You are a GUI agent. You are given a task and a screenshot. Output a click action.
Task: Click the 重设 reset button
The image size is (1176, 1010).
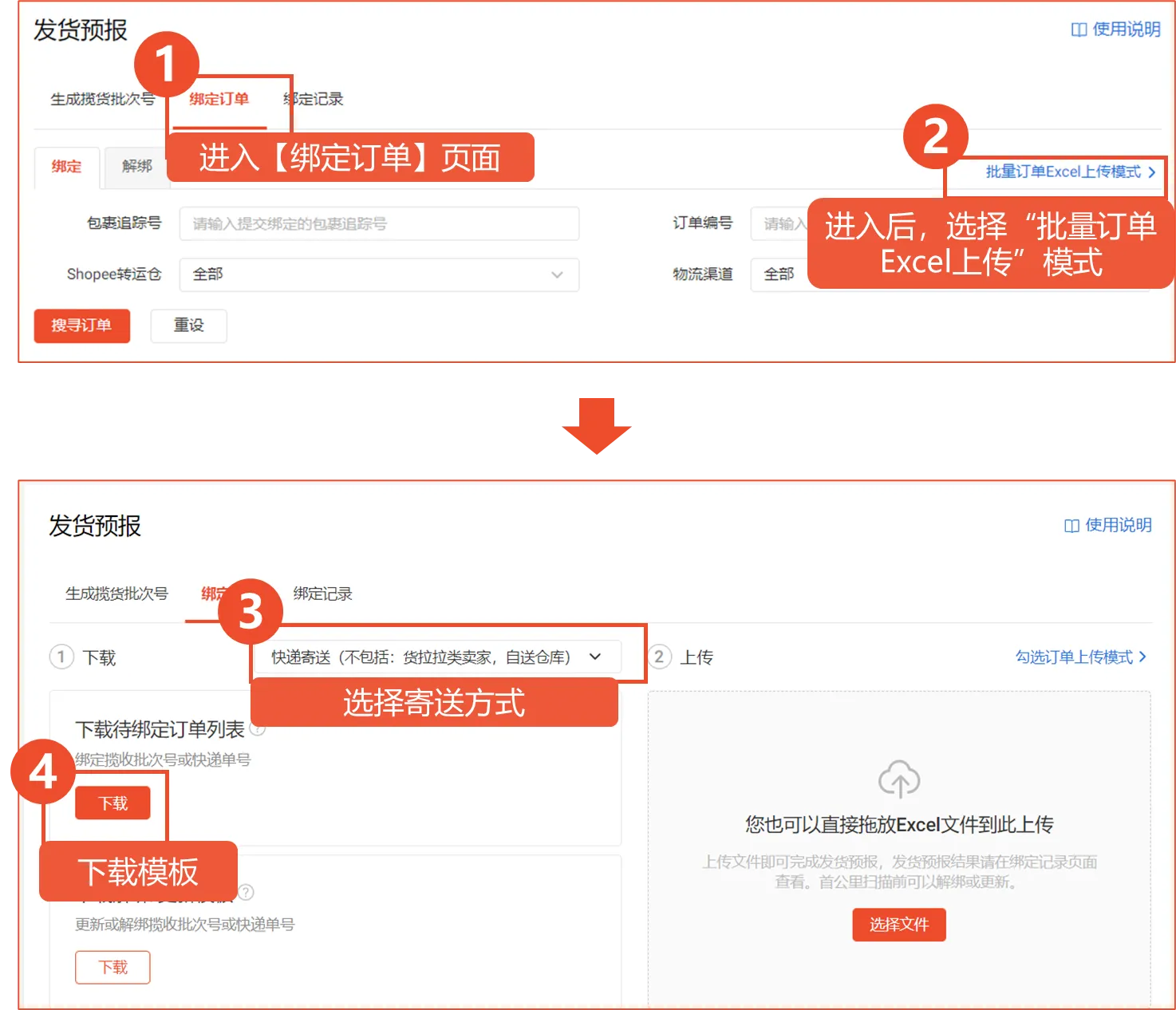[188, 325]
